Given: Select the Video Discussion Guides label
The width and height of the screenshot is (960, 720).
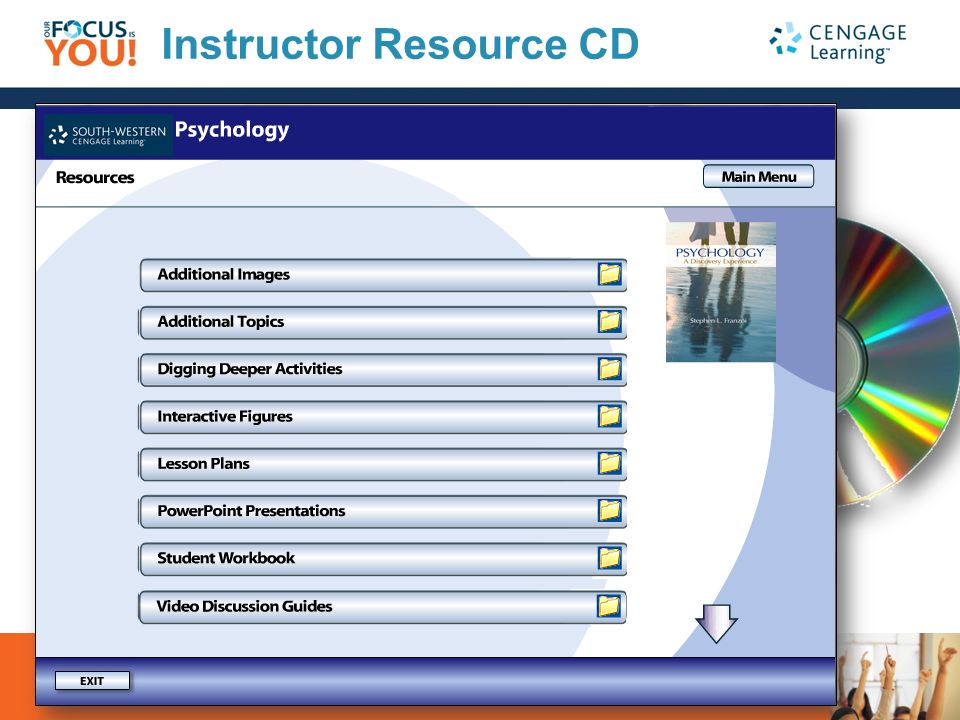Looking at the screenshot, I should 244,606.
